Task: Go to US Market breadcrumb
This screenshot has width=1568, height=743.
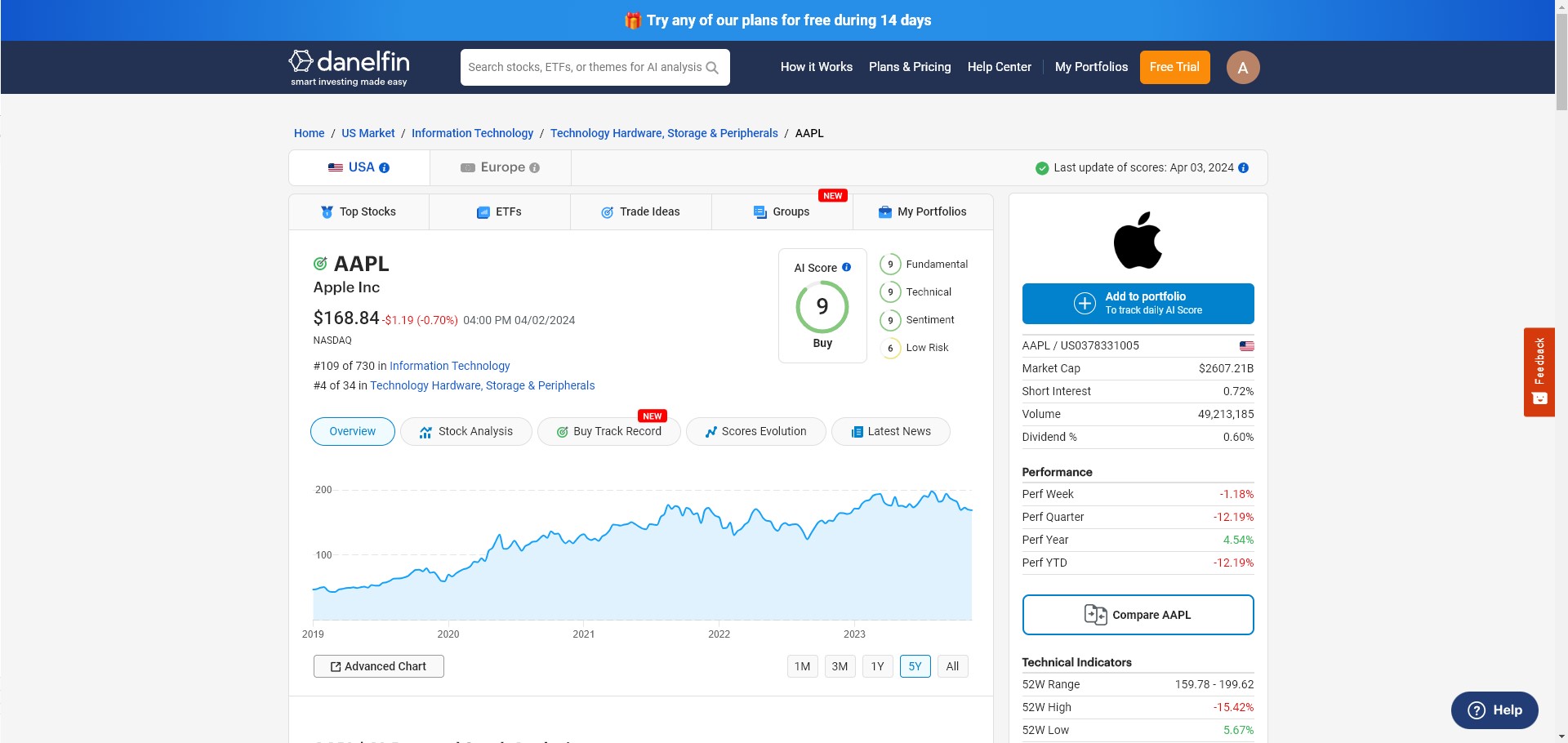Action: 367,133
